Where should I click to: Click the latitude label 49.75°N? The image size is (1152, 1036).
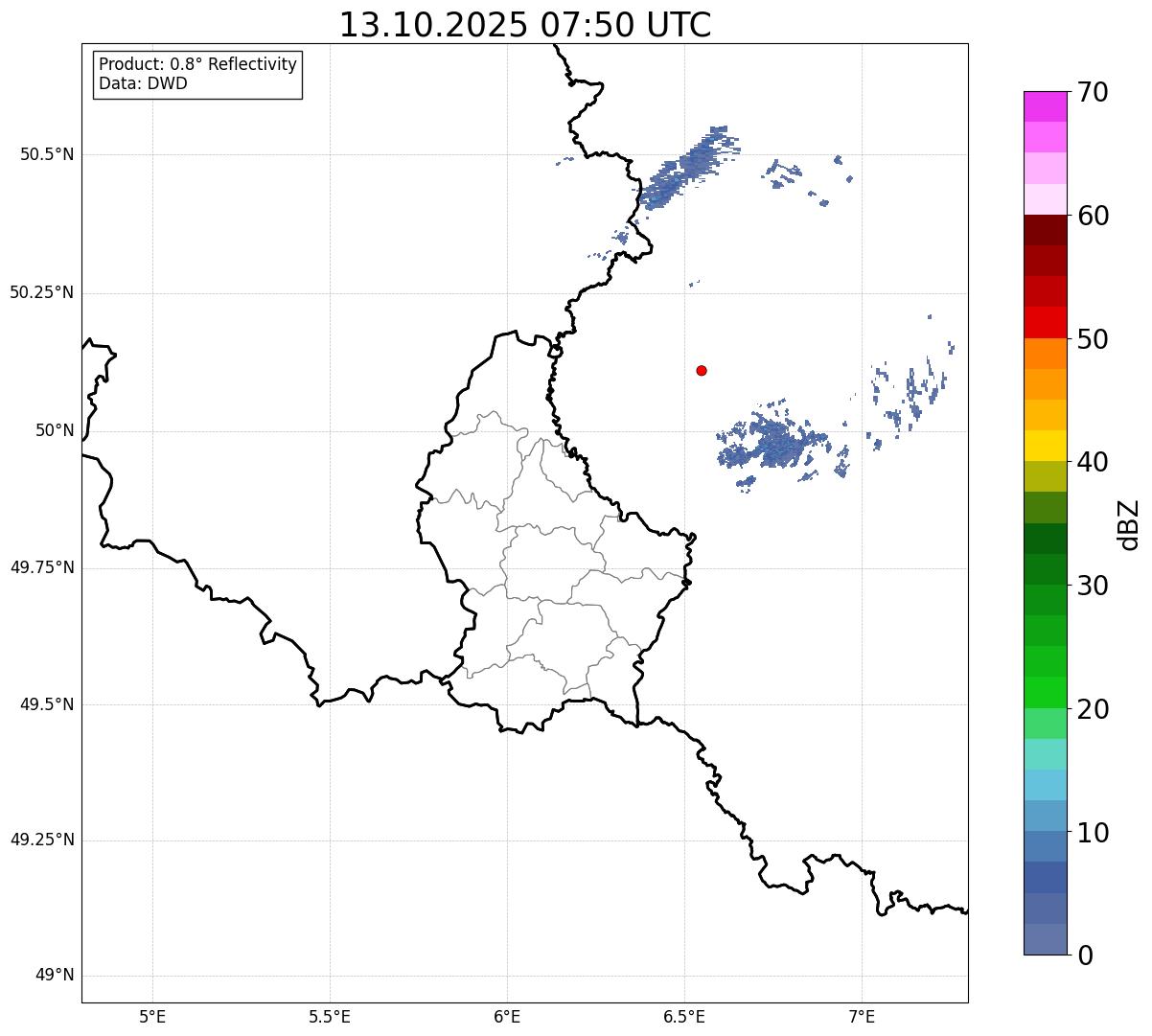[x=41, y=567]
